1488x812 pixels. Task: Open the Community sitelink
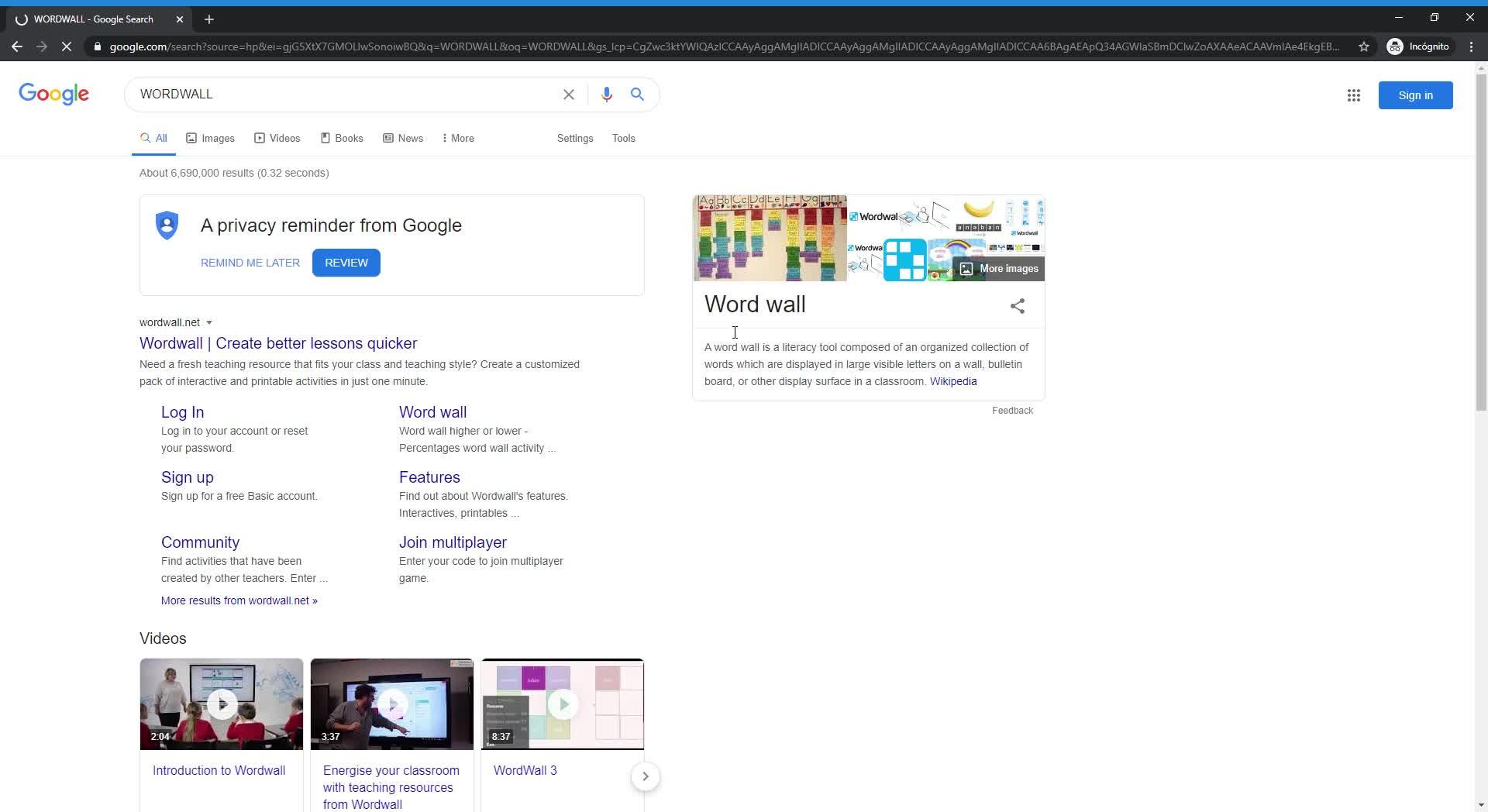pyautogui.click(x=200, y=542)
